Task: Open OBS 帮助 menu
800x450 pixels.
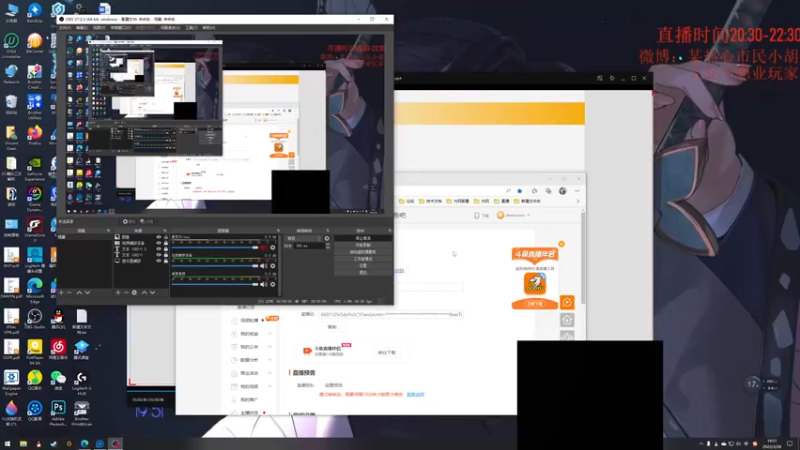Action: (209, 28)
